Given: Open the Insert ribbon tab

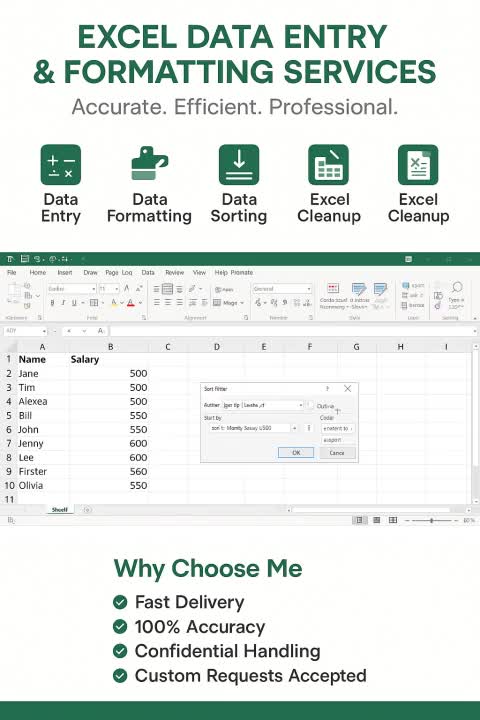Looking at the screenshot, I should click(x=65, y=272).
